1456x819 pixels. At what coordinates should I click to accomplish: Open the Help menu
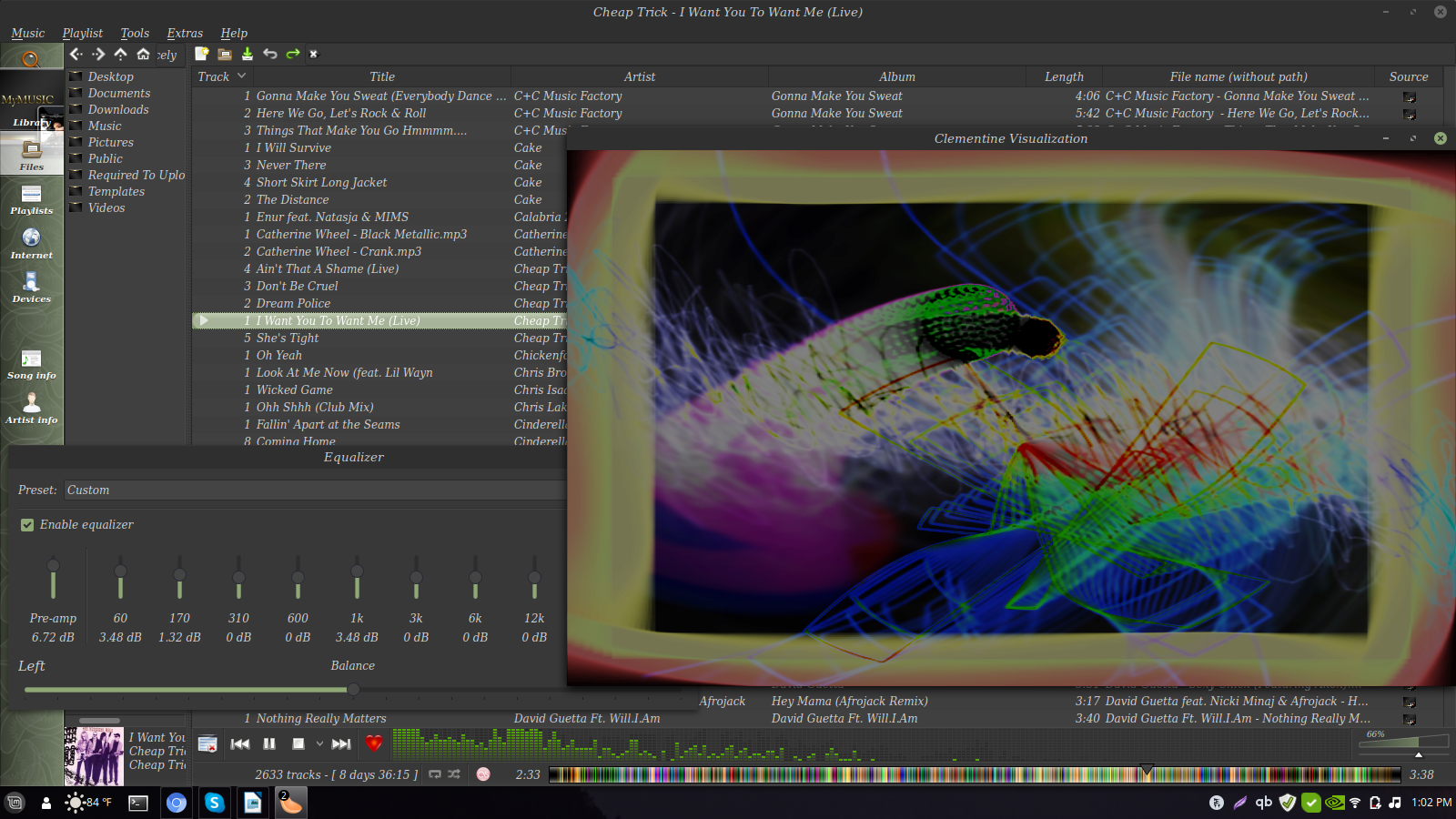tap(234, 33)
